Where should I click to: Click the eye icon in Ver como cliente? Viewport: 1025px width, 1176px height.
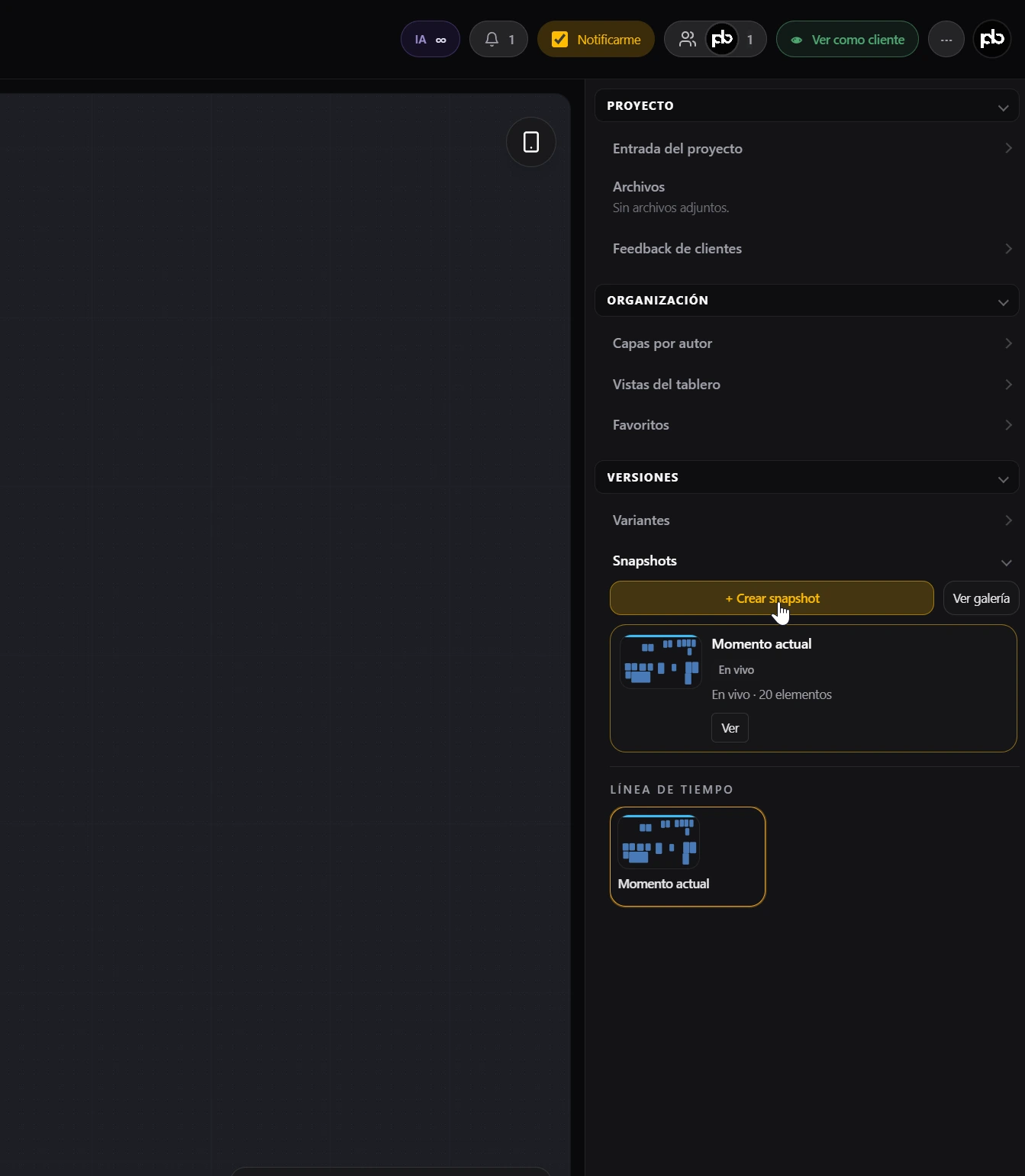coord(797,40)
